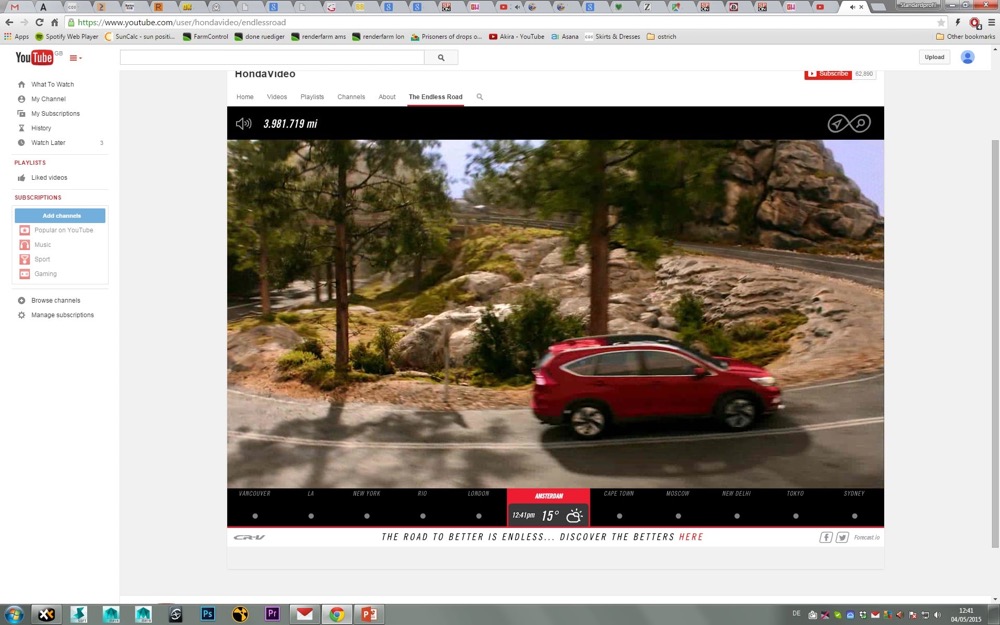Open the user account avatar

click(967, 57)
